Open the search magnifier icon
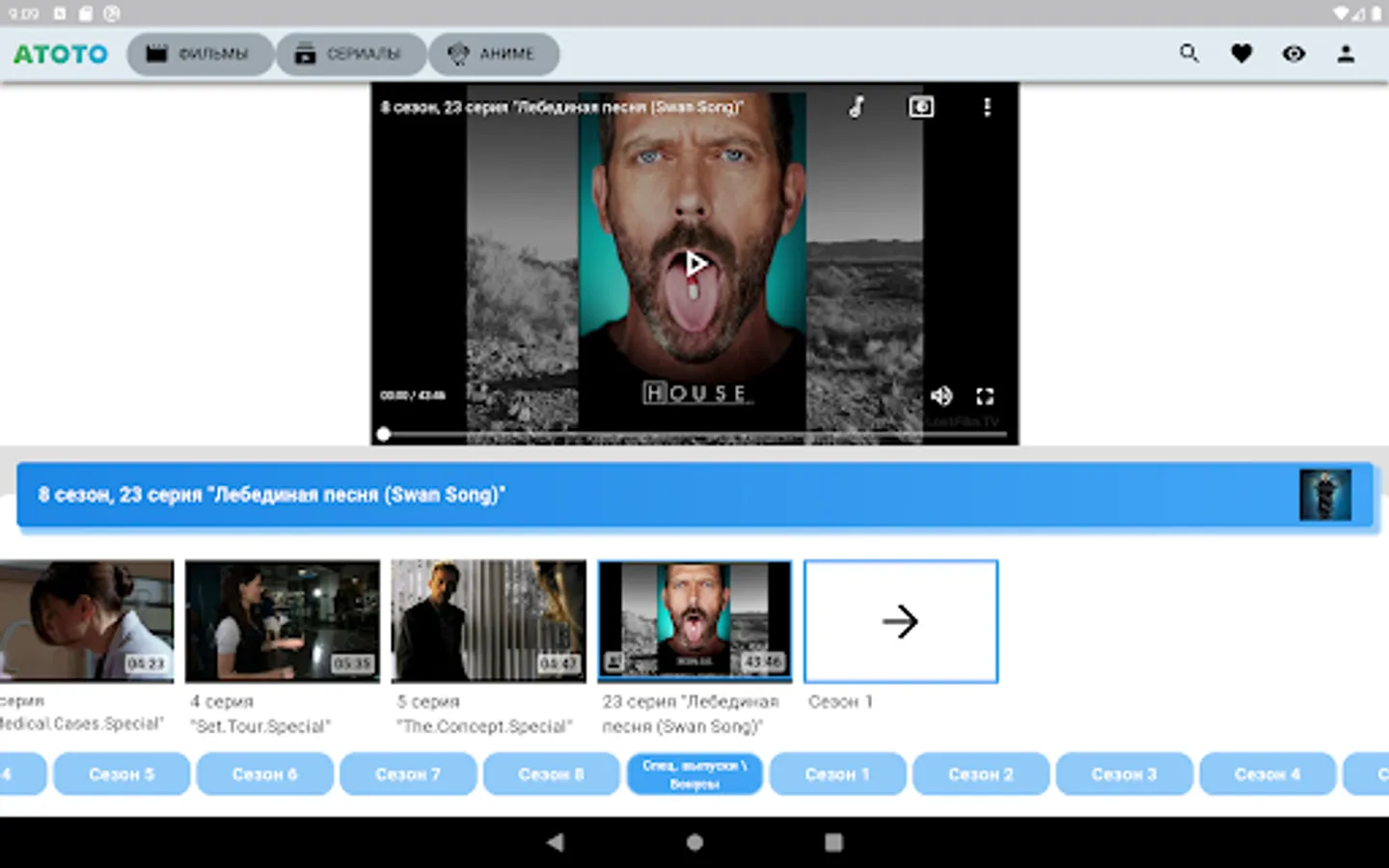This screenshot has height=868, width=1389. tap(1189, 54)
